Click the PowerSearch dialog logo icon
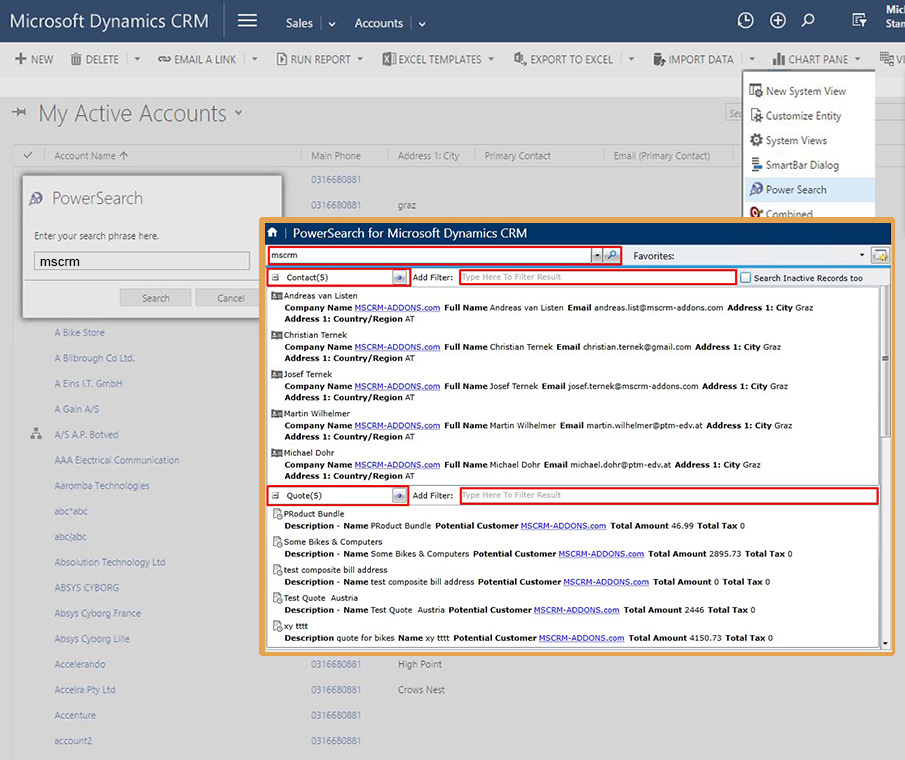 click(36, 199)
